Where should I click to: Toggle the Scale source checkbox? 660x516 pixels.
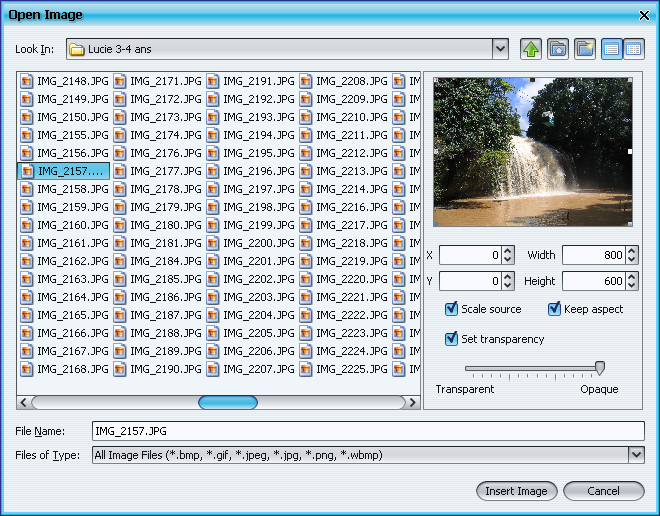coord(451,309)
